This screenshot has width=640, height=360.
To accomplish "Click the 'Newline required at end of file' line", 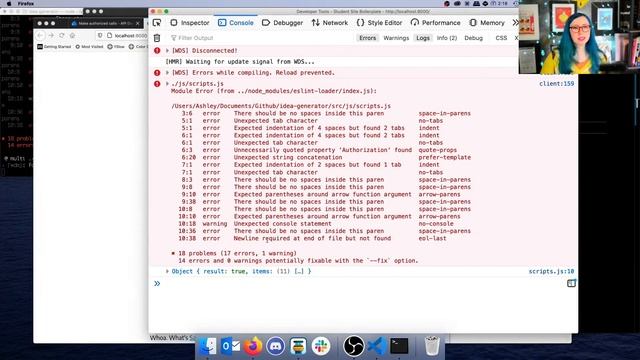I will 312,238.
